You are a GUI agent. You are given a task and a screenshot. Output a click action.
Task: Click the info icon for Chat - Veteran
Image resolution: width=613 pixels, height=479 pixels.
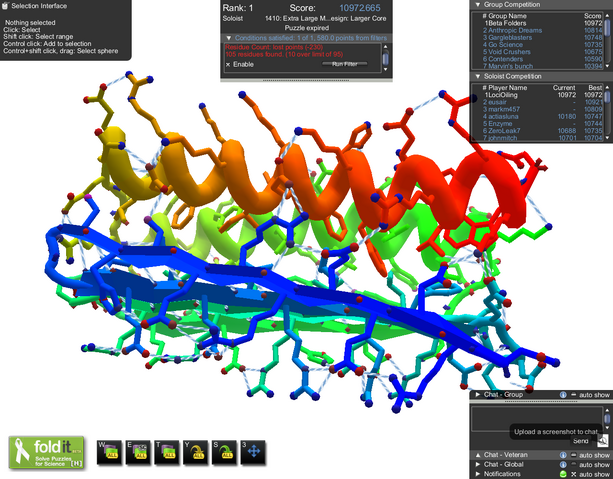(x=563, y=455)
